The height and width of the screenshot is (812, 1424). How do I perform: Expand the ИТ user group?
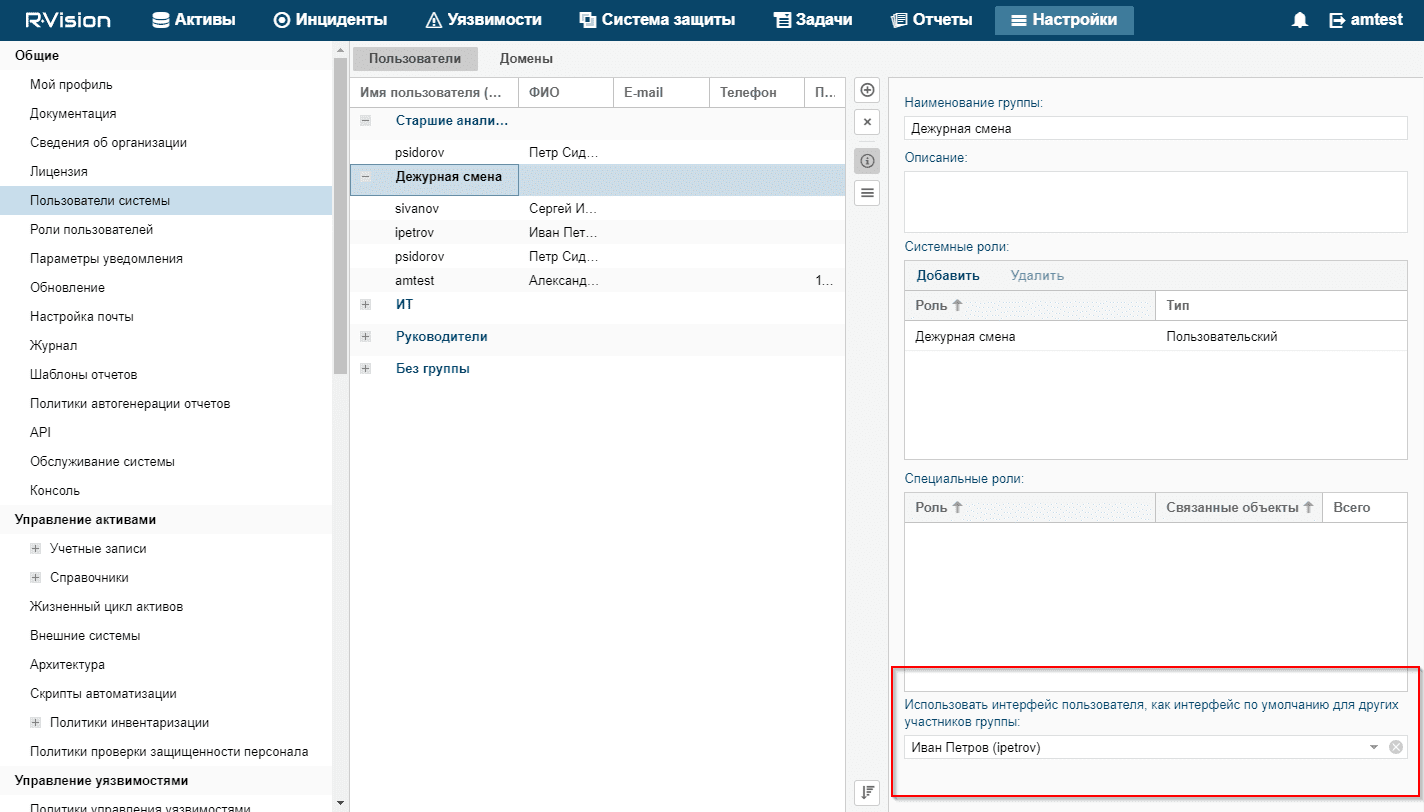pos(365,305)
